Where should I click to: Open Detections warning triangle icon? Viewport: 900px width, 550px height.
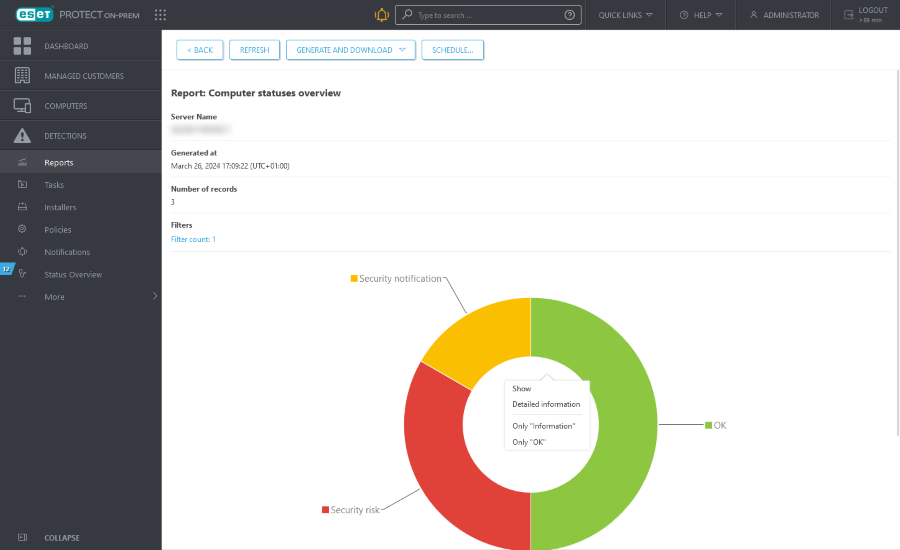pyautogui.click(x=22, y=136)
